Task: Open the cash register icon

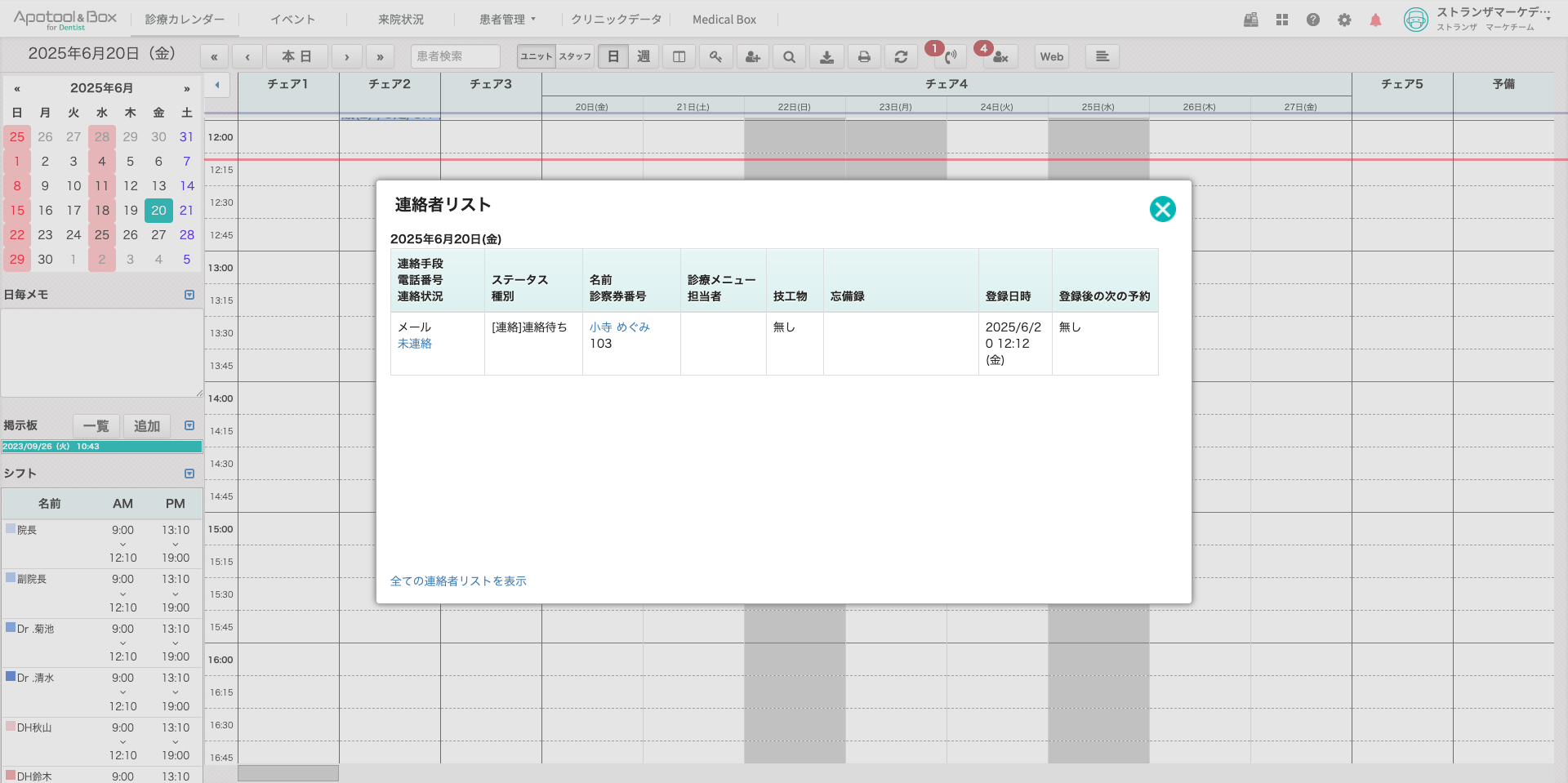Action: coord(1250,20)
